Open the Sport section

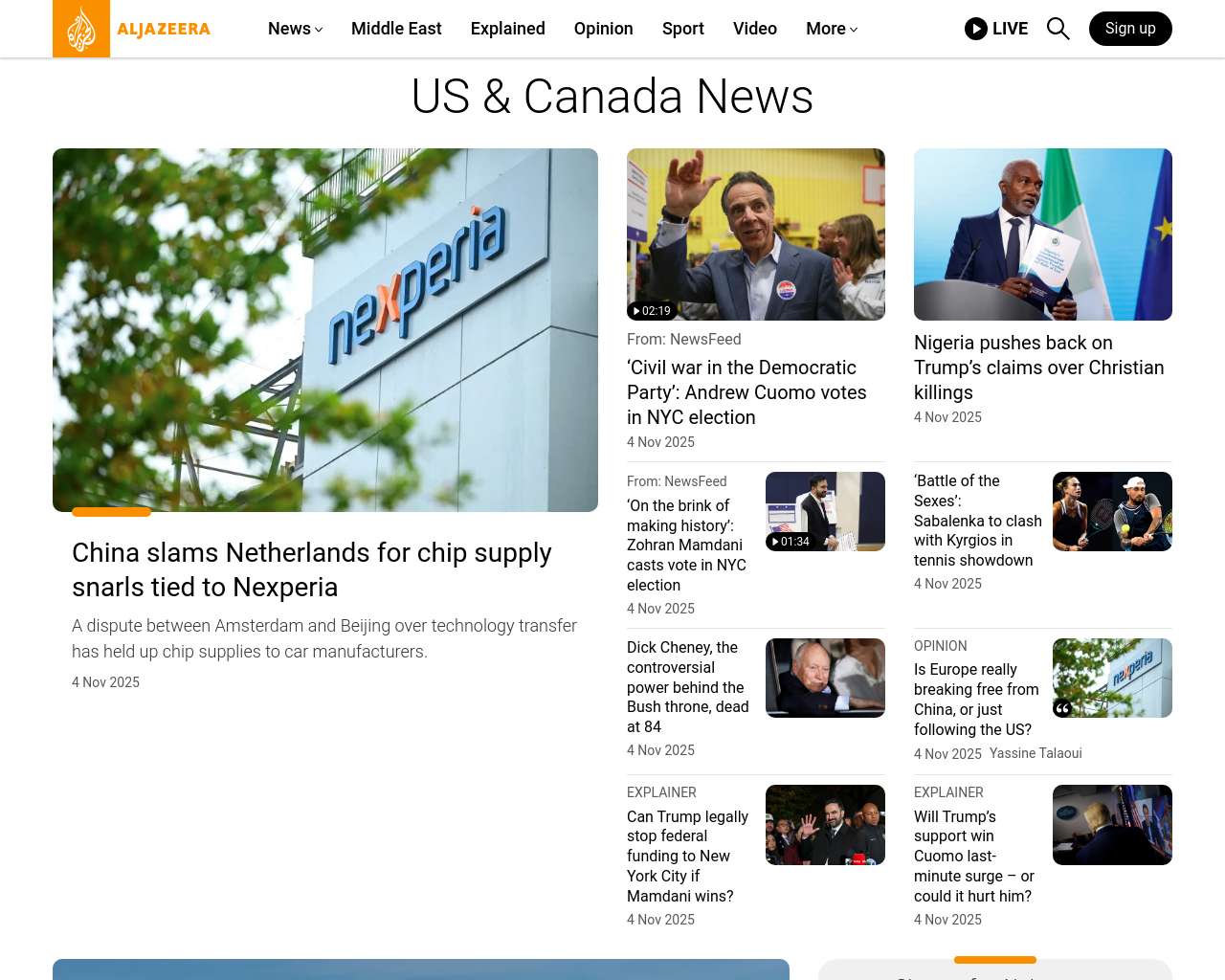tap(682, 29)
